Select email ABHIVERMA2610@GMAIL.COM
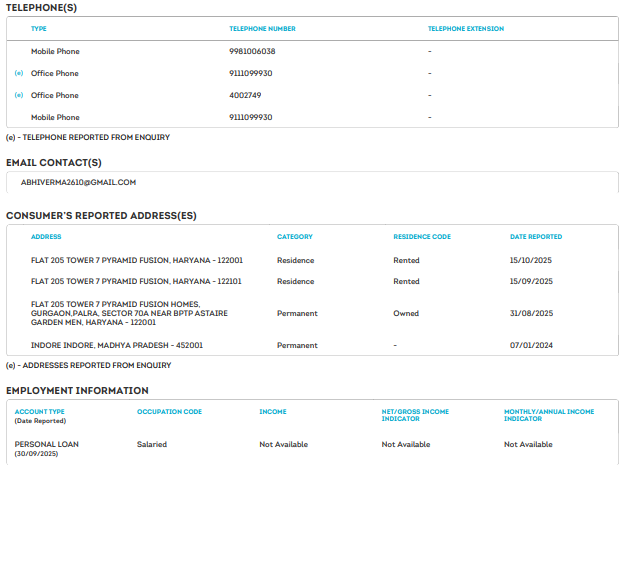 tap(78, 182)
